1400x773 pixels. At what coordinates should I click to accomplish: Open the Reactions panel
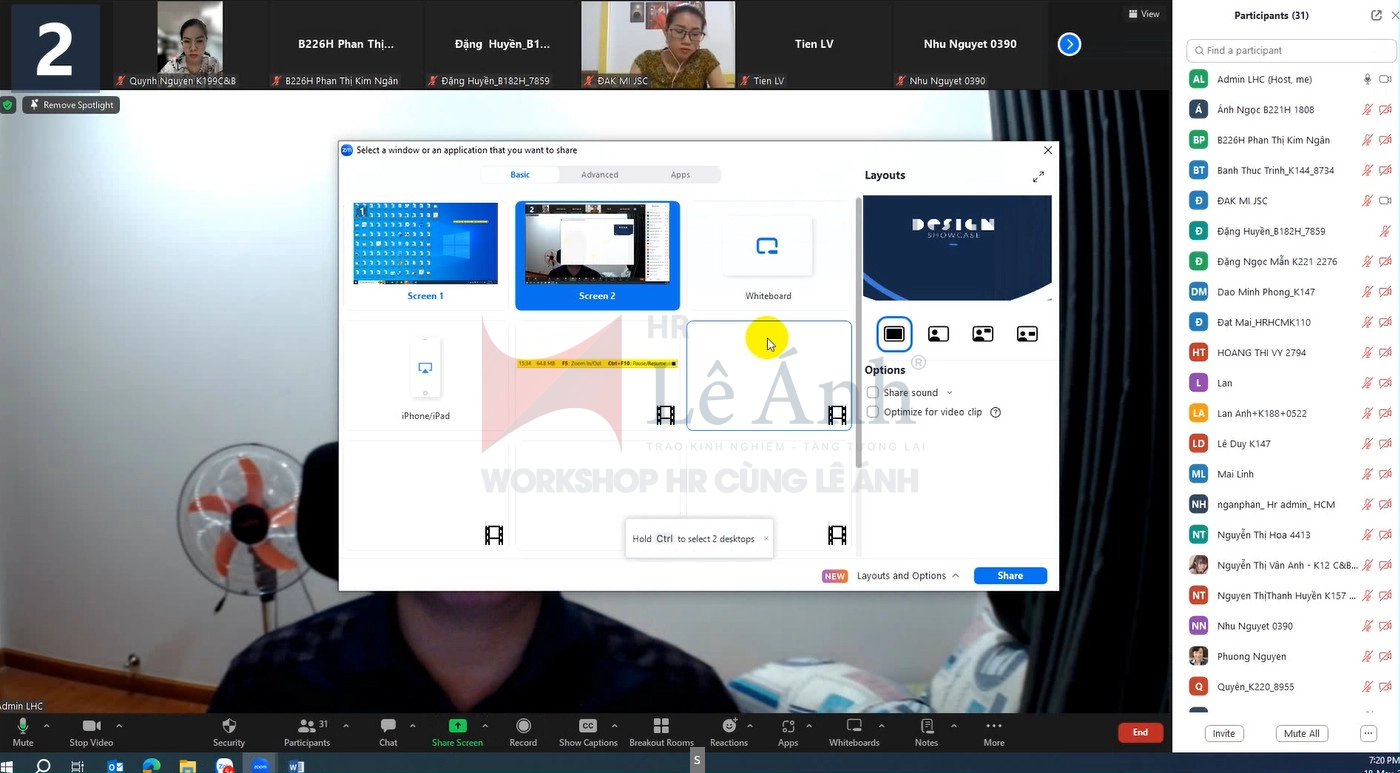(x=728, y=726)
